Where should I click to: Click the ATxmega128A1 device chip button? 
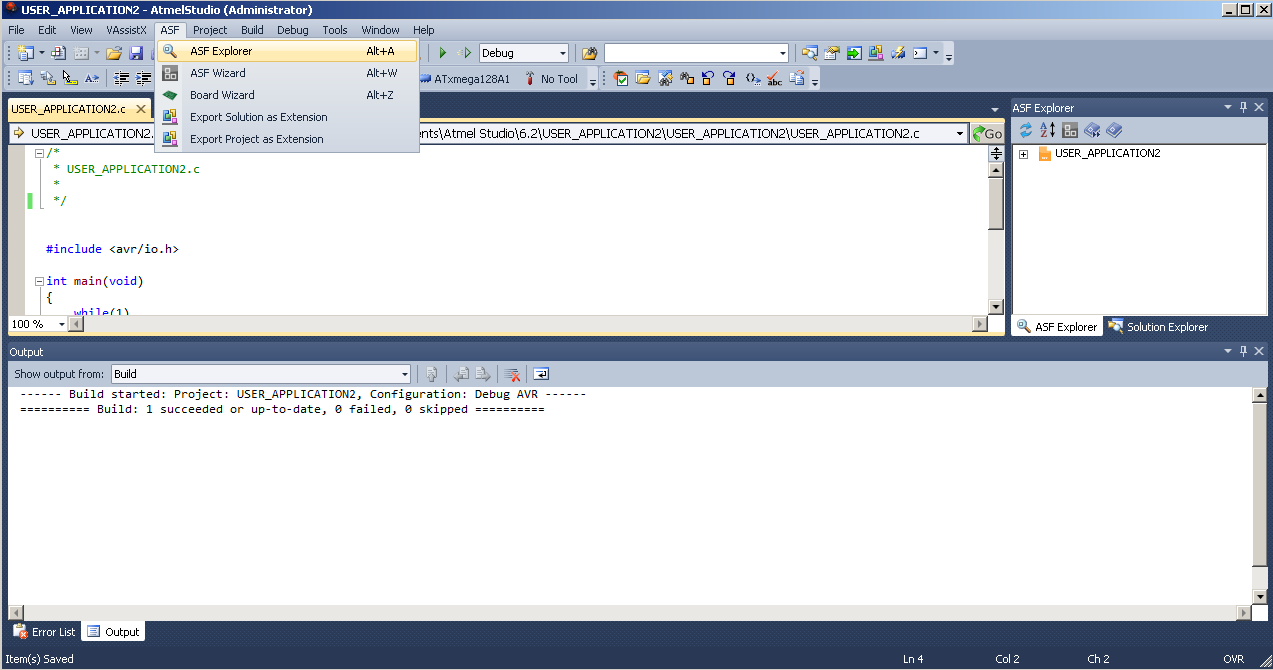(463, 79)
